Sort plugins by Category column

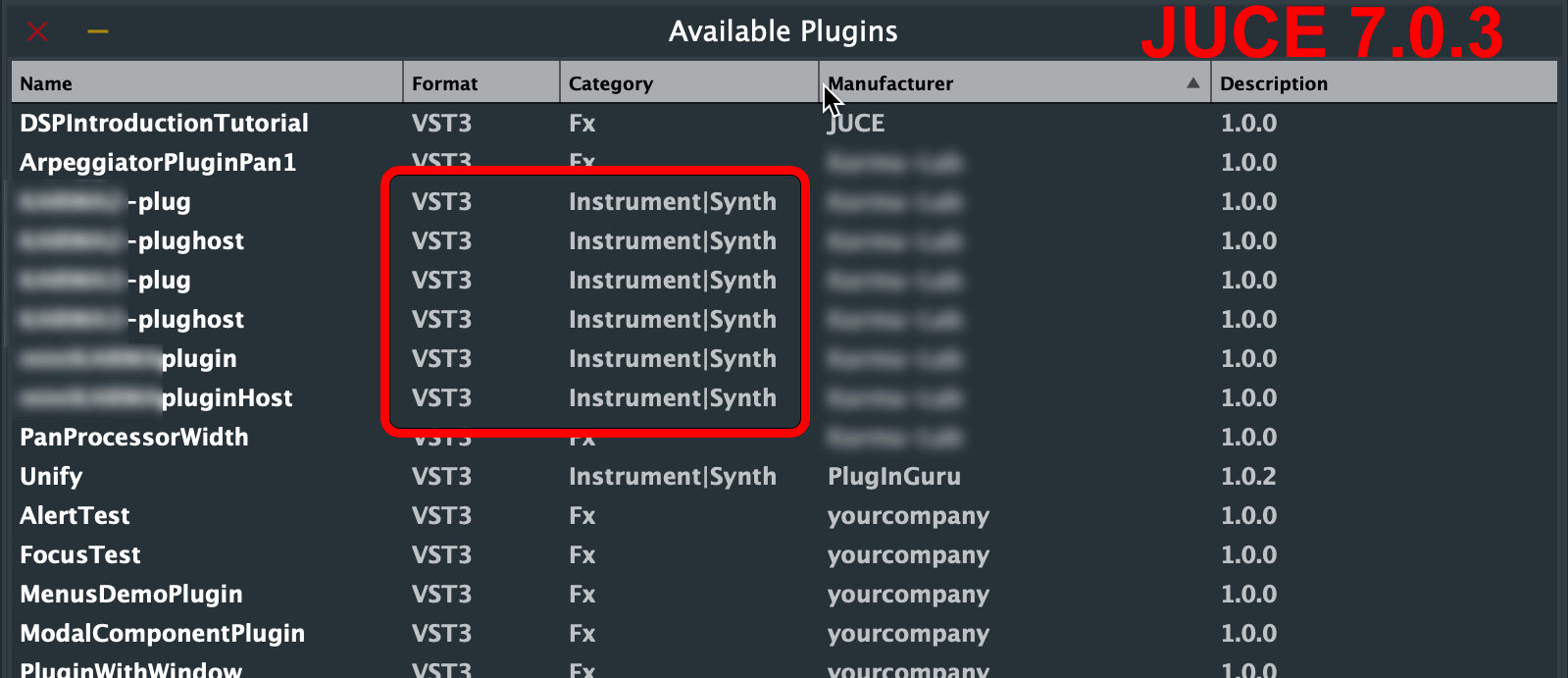pos(610,83)
